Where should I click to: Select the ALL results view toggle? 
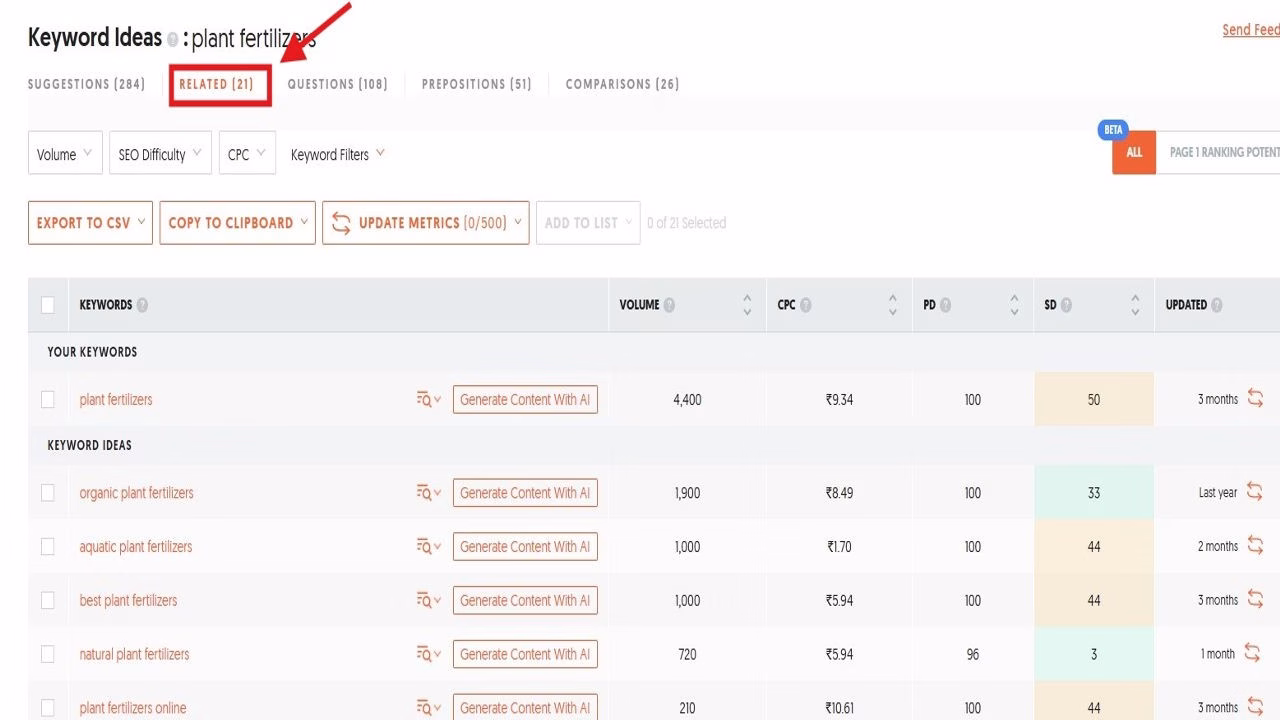[x=1133, y=152]
